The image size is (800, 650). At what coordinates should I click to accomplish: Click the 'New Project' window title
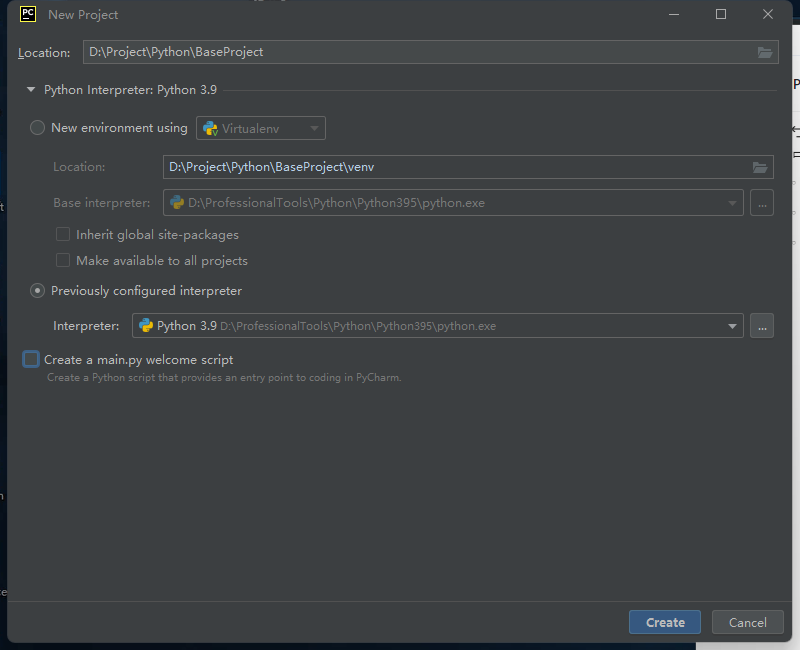83,15
